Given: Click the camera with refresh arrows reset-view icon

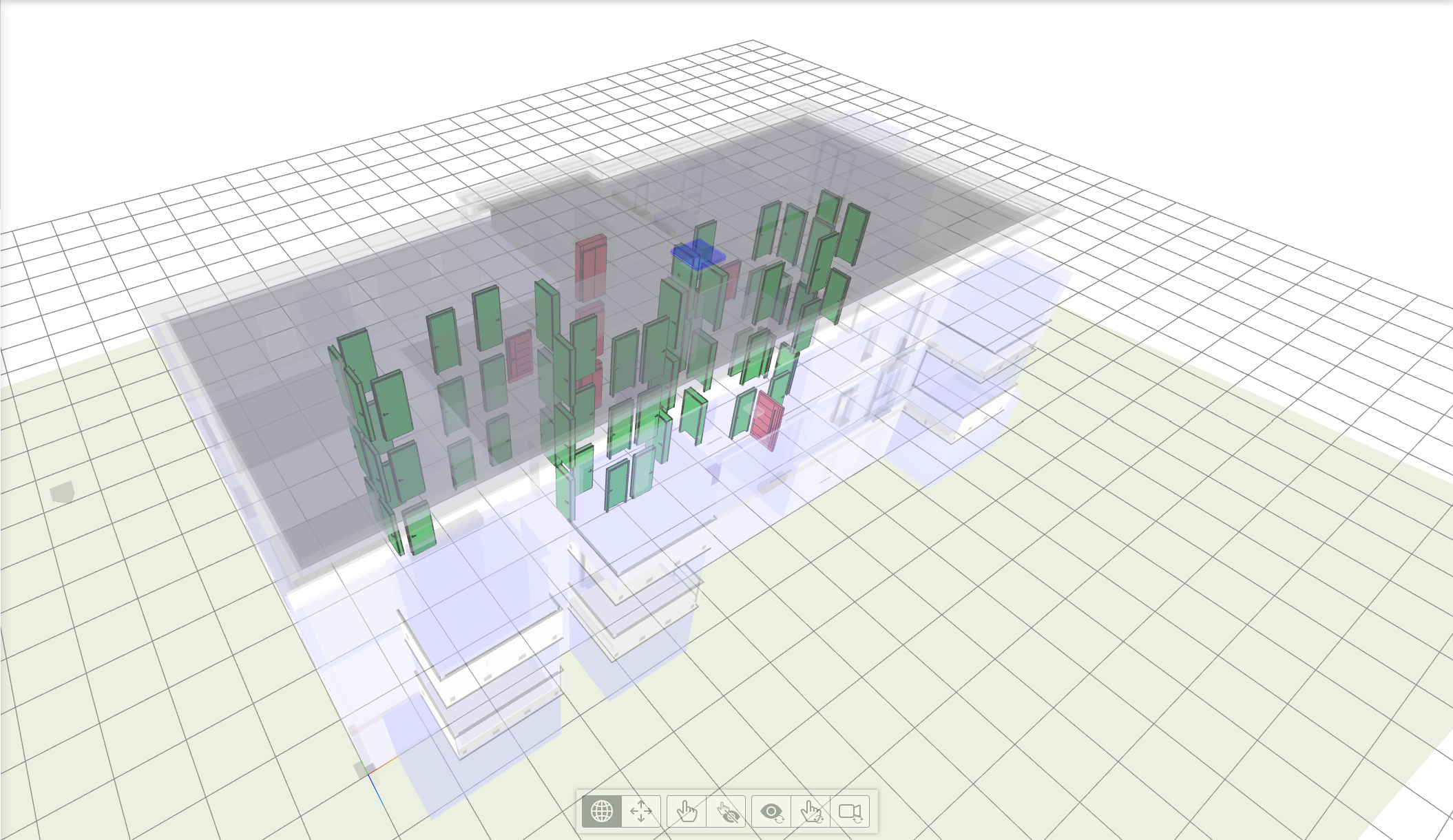Looking at the screenshot, I should [850, 811].
